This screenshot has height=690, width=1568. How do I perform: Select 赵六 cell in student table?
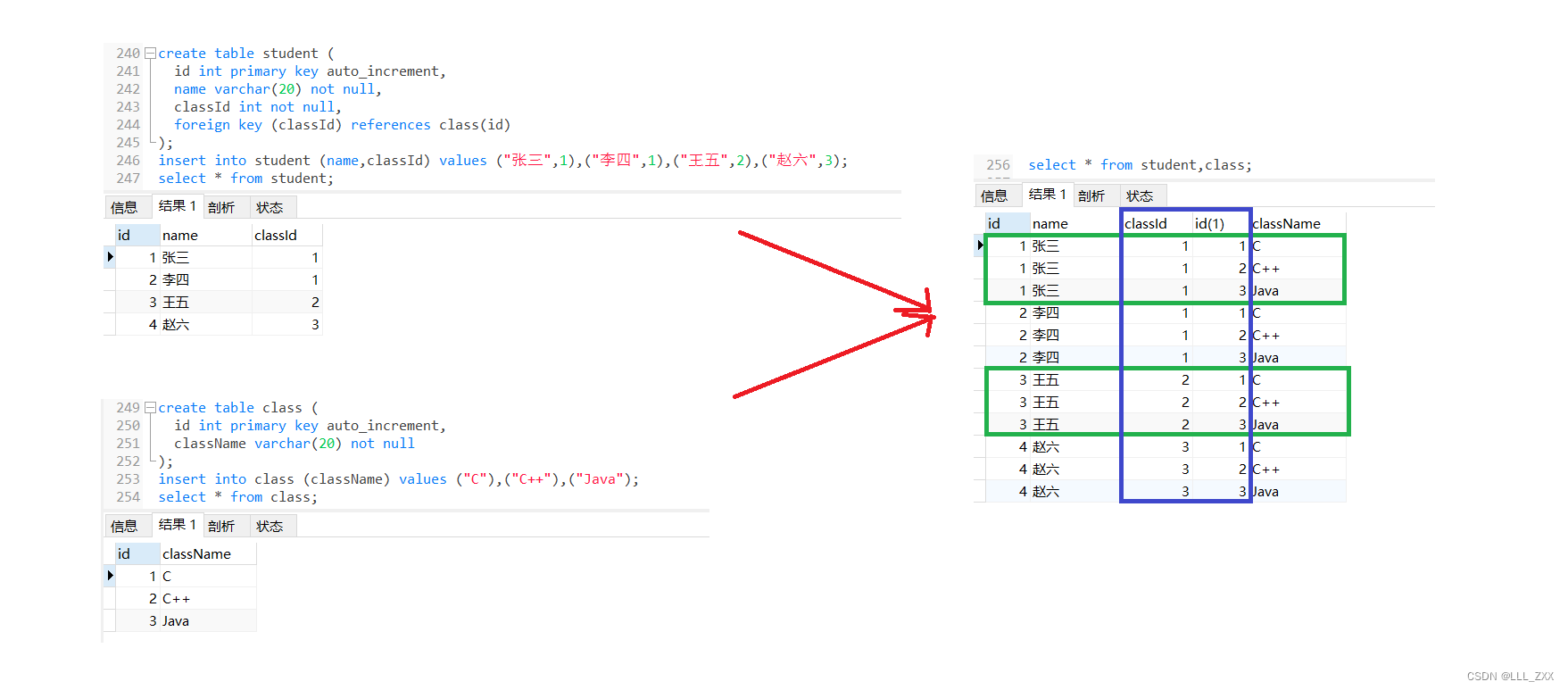tap(206, 324)
